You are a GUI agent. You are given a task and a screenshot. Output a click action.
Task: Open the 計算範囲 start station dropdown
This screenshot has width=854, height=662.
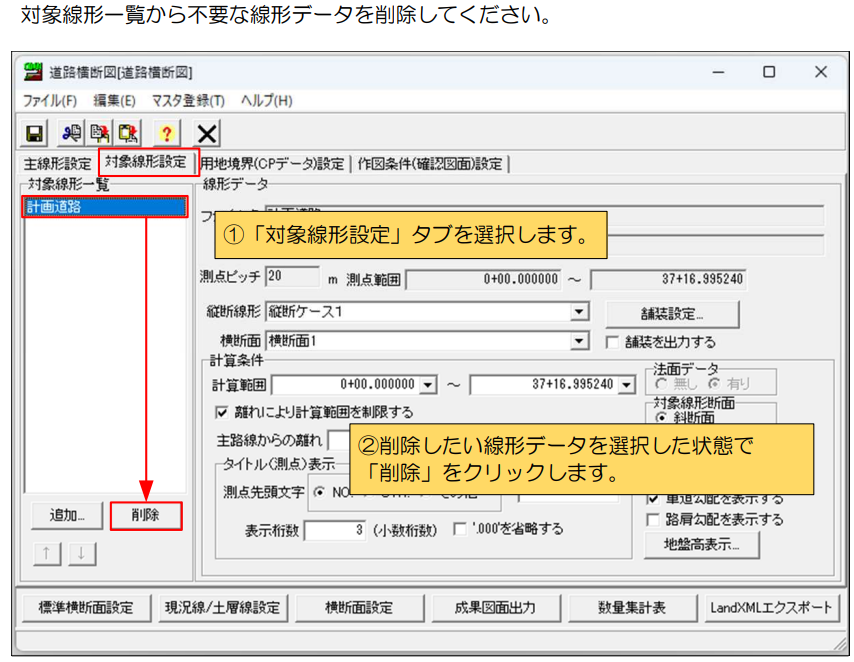pos(428,385)
